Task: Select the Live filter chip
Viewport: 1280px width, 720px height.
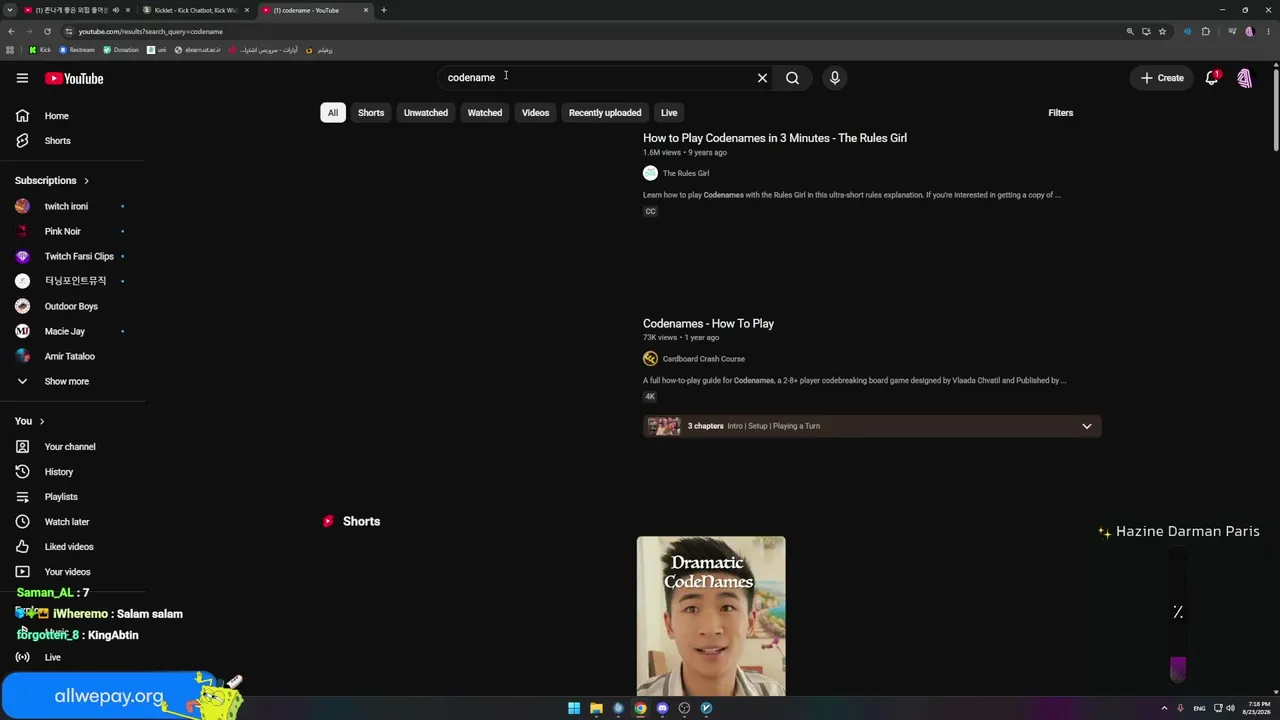Action: pyautogui.click(x=669, y=113)
